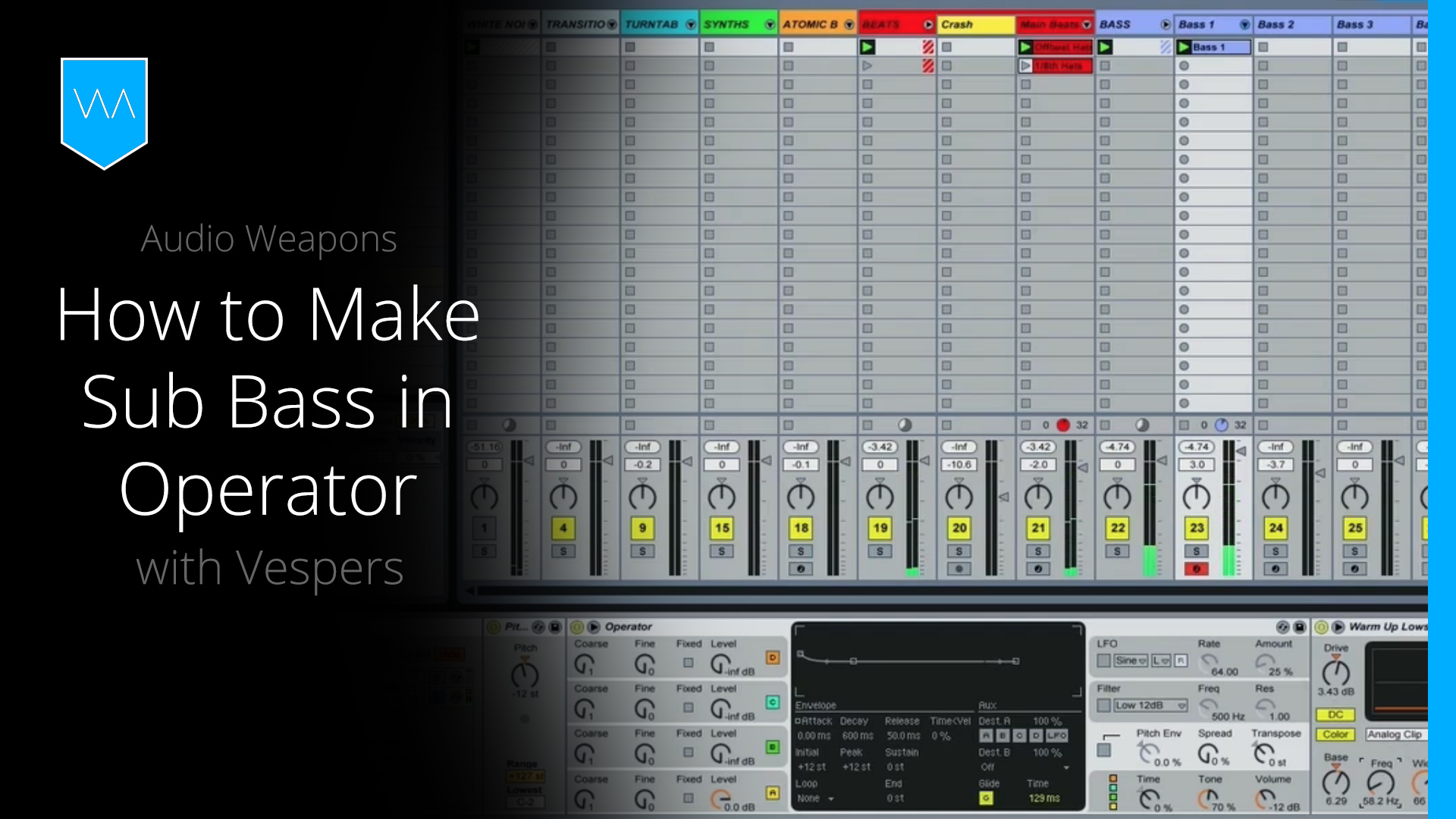
Task: Click the Drive knob at 3.43 dB
Action: [1336, 672]
